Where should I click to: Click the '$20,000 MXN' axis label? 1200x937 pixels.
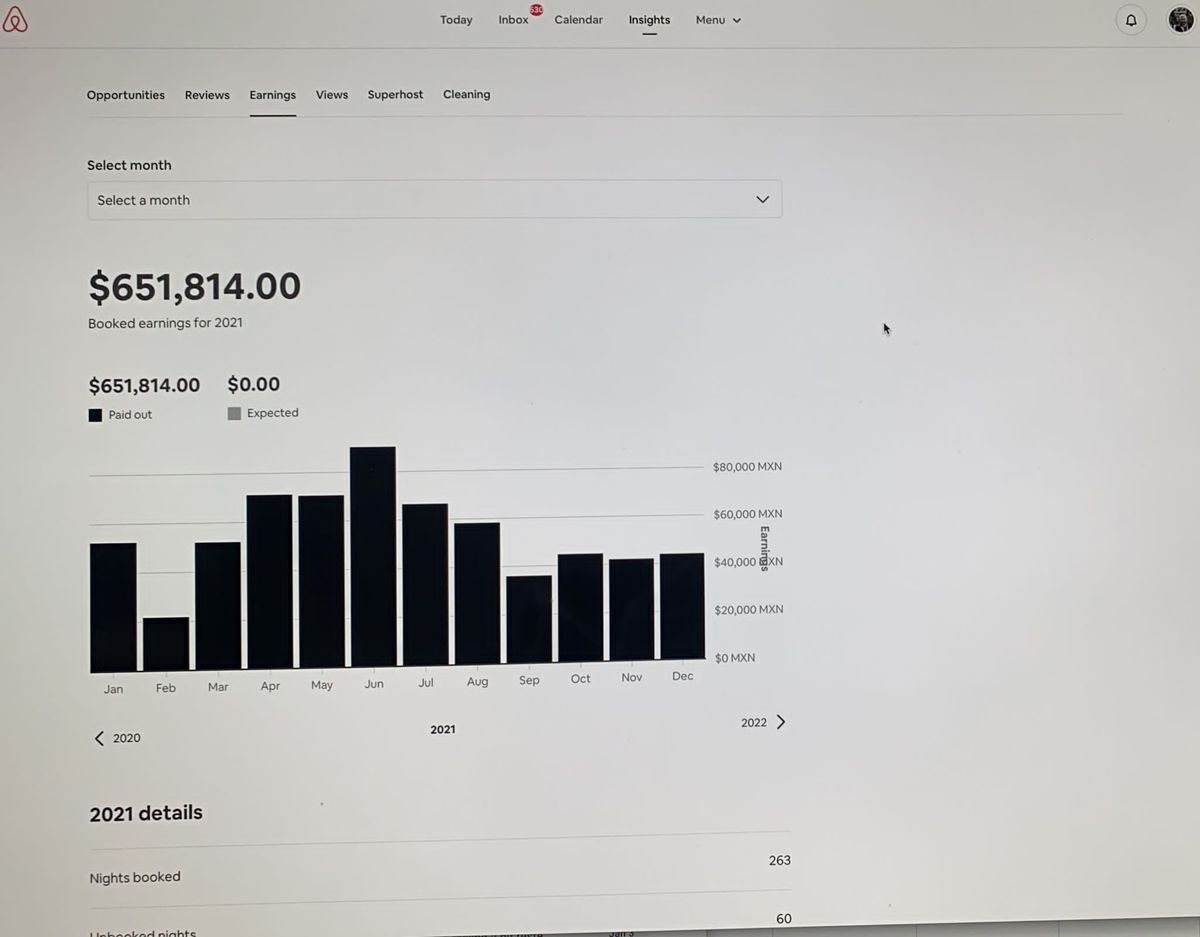click(749, 610)
